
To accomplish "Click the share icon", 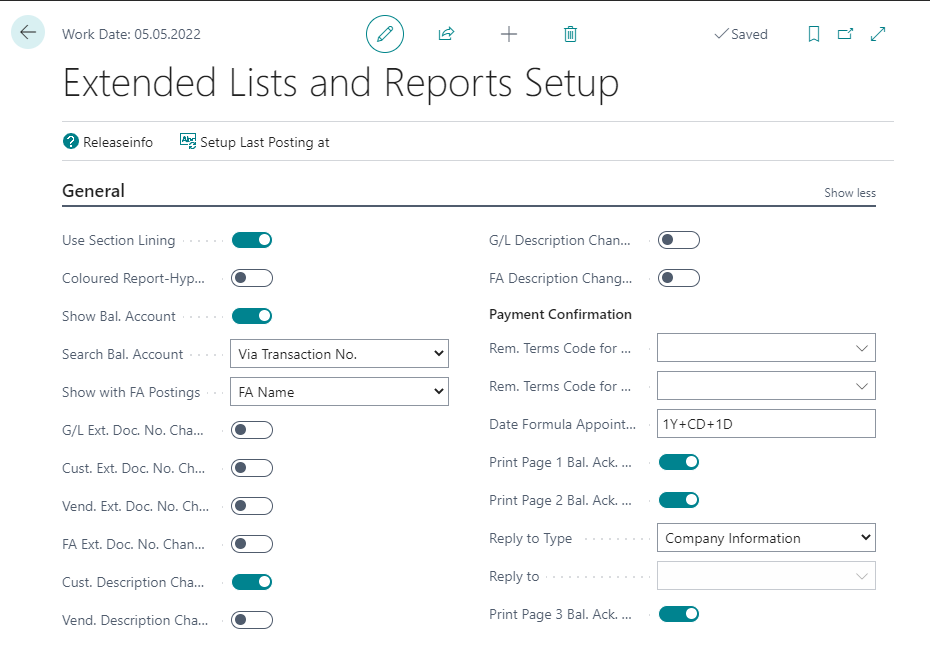I will [x=447, y=34].
